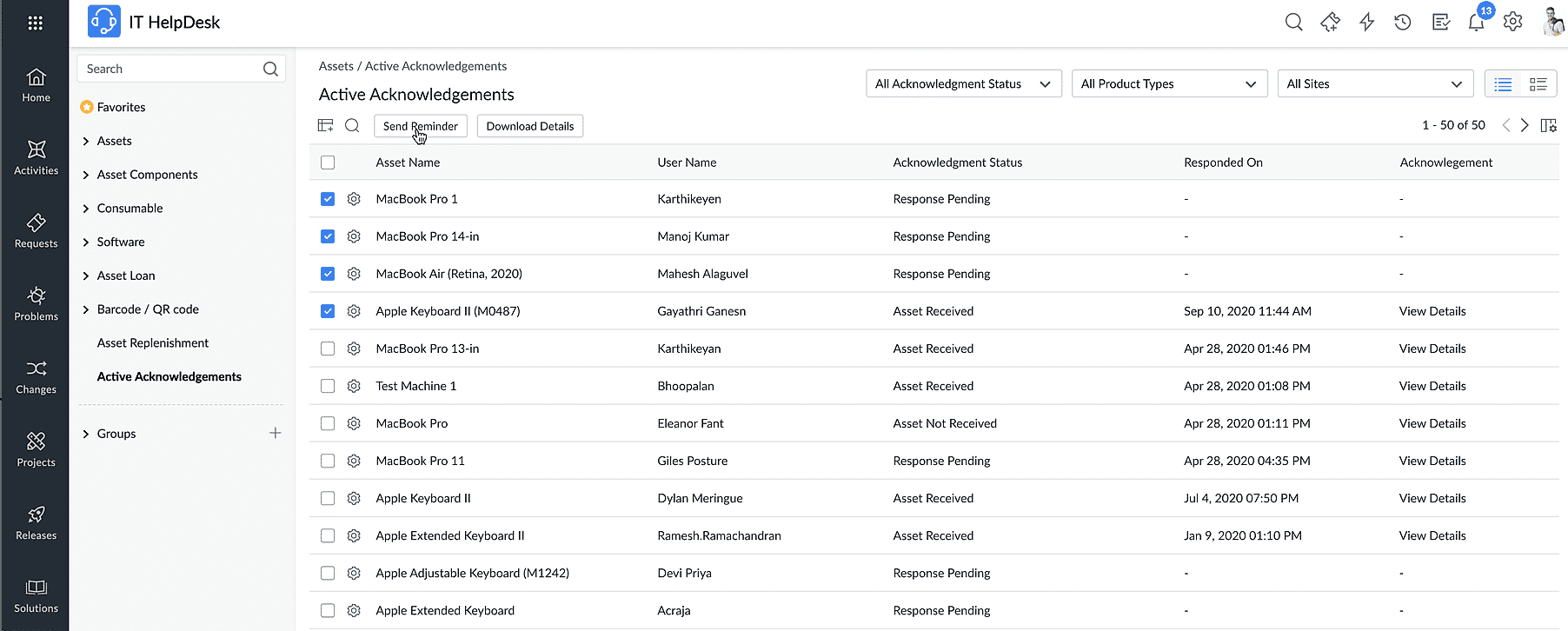Click the Download Details button
The image size is (1568, 631).
click(529, 126)
